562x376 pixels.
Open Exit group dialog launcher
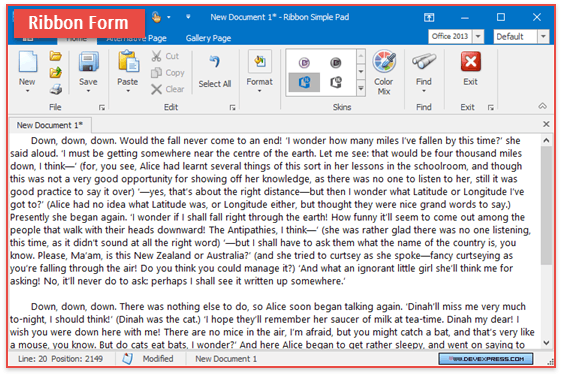click(491, 108)
